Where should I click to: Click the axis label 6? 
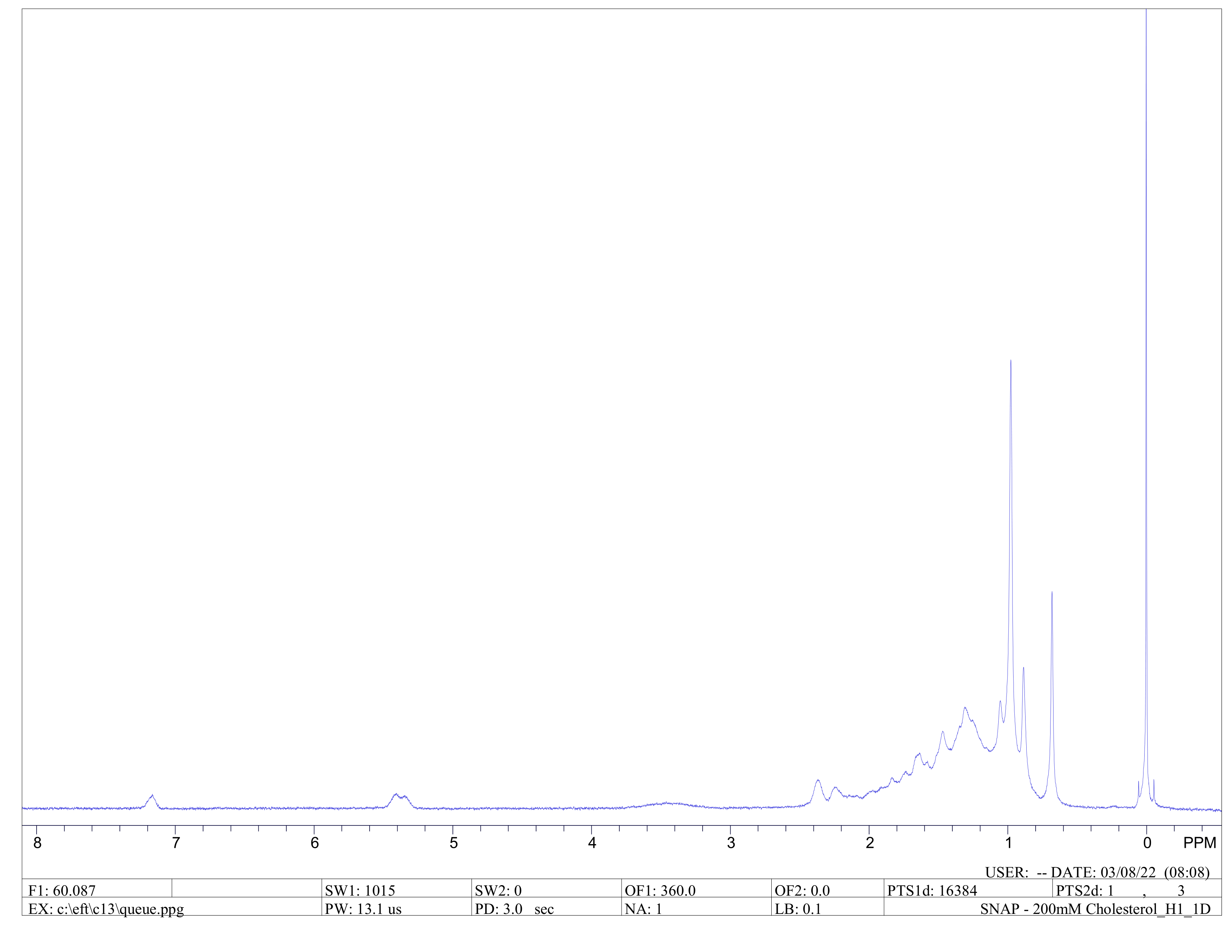pyautogui.click(x=315, y=843)
